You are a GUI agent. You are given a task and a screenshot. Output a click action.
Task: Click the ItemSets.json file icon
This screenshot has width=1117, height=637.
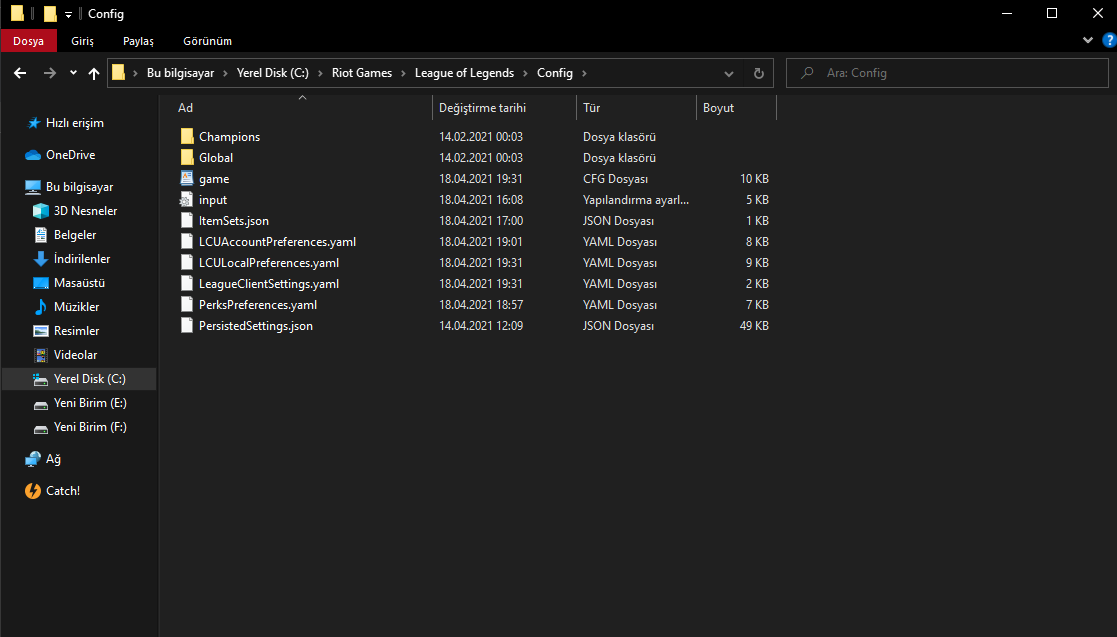(187, 221)
